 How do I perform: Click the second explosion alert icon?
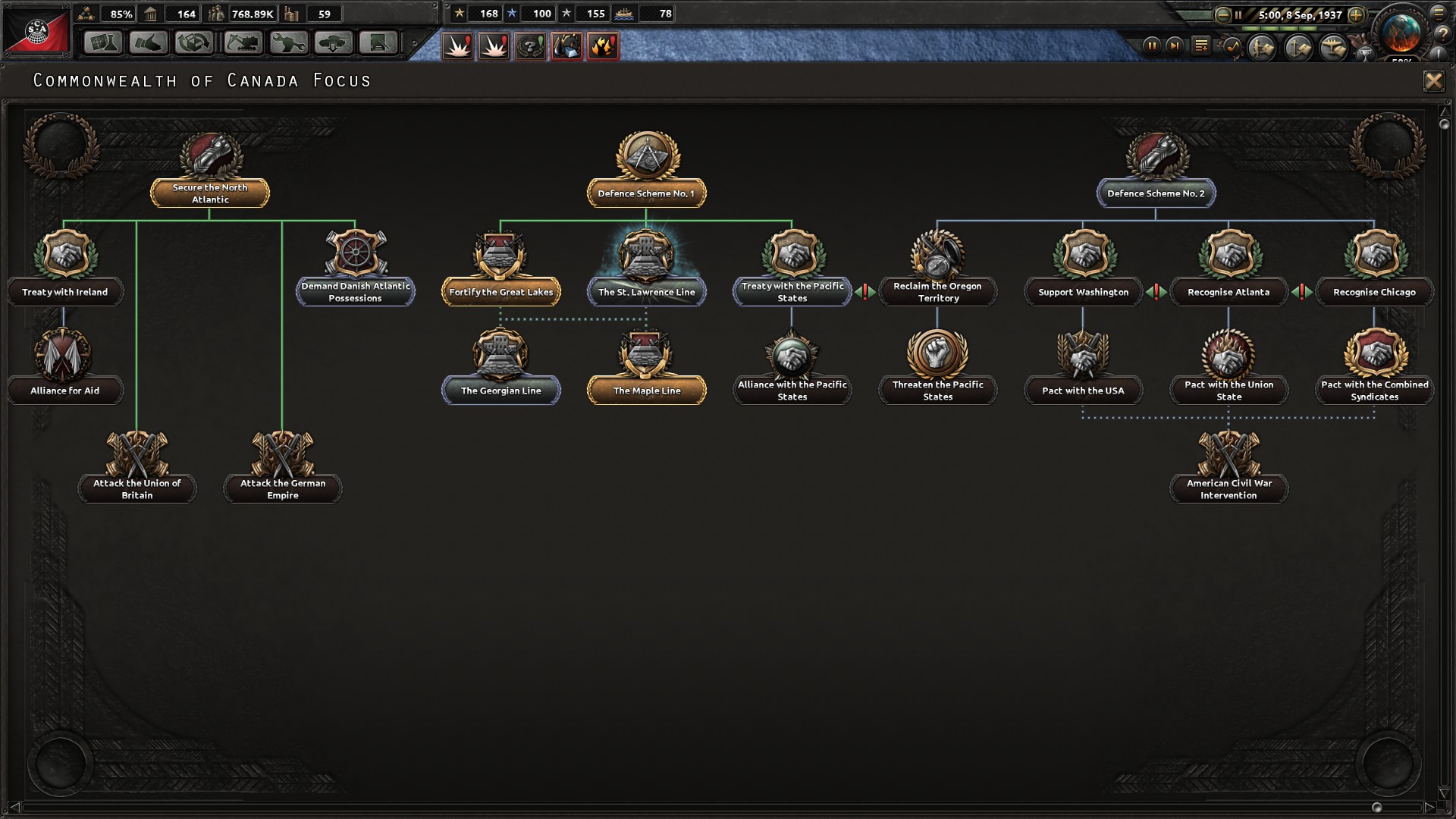(x=494, y=46)
